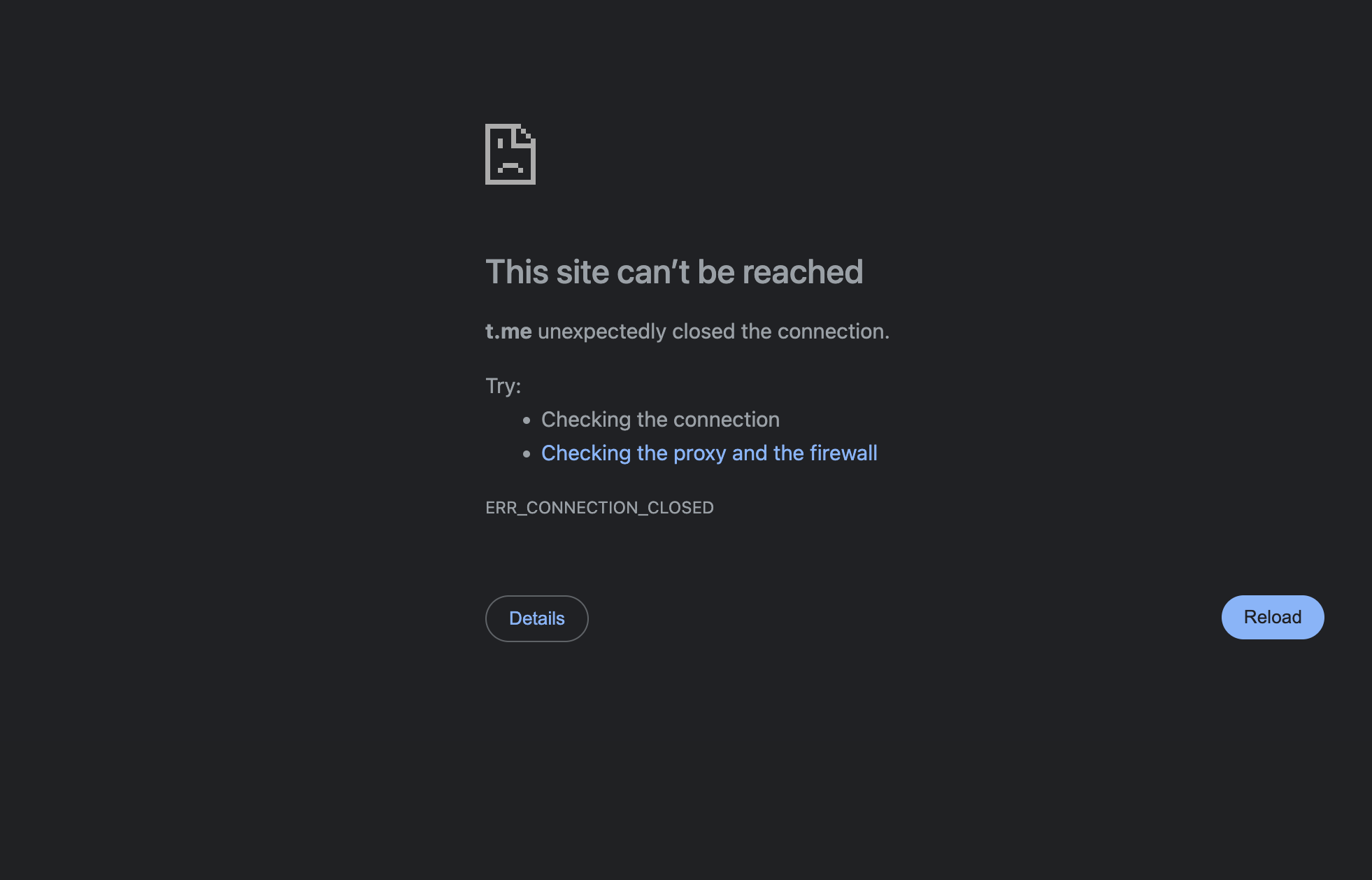This screenshot has height=880, width=1372.
Task: Click the ERR_CONNECTION_CLOSED error code
Action: tap(599, 507)
